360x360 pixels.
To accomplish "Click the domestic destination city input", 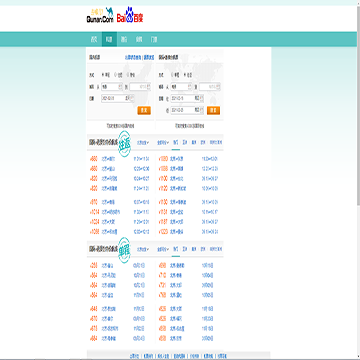I will [140, 87].
